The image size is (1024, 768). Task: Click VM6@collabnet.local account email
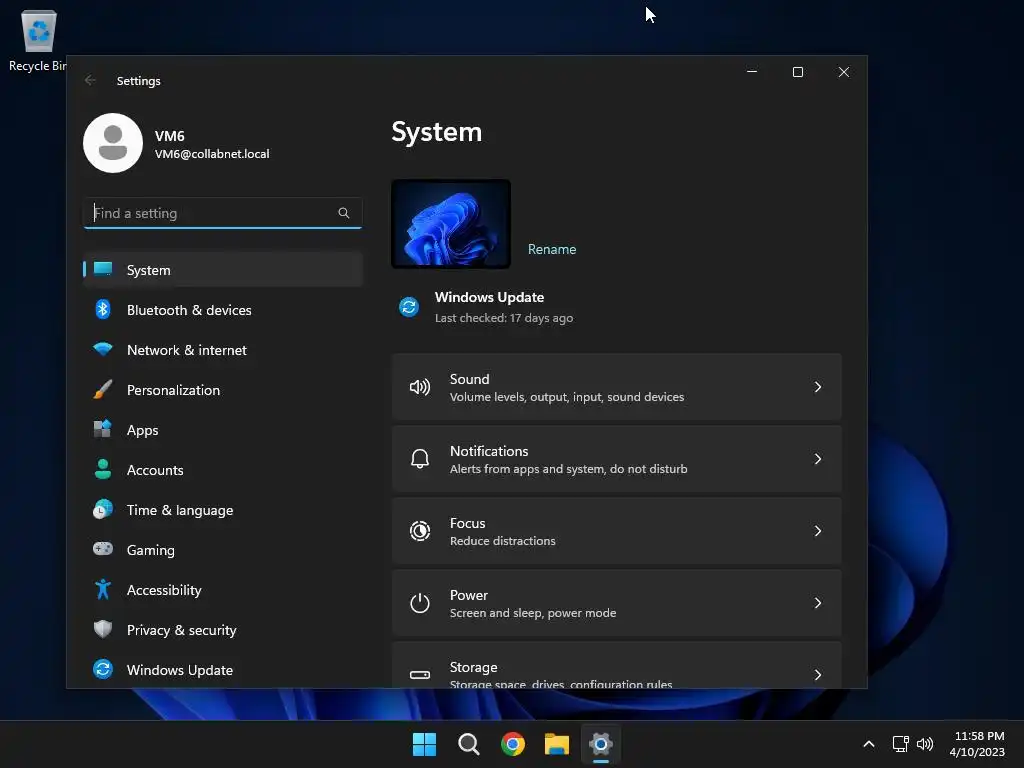(x=212, y=154)
